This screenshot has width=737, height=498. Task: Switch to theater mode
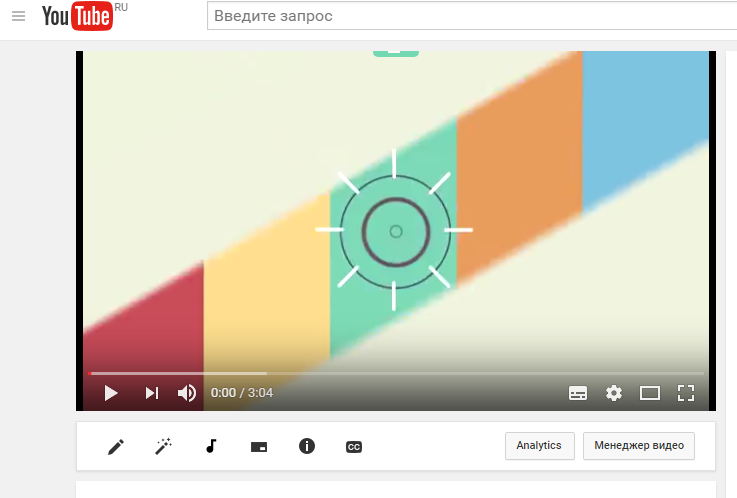pyautogui.click(x=650, y=393)
